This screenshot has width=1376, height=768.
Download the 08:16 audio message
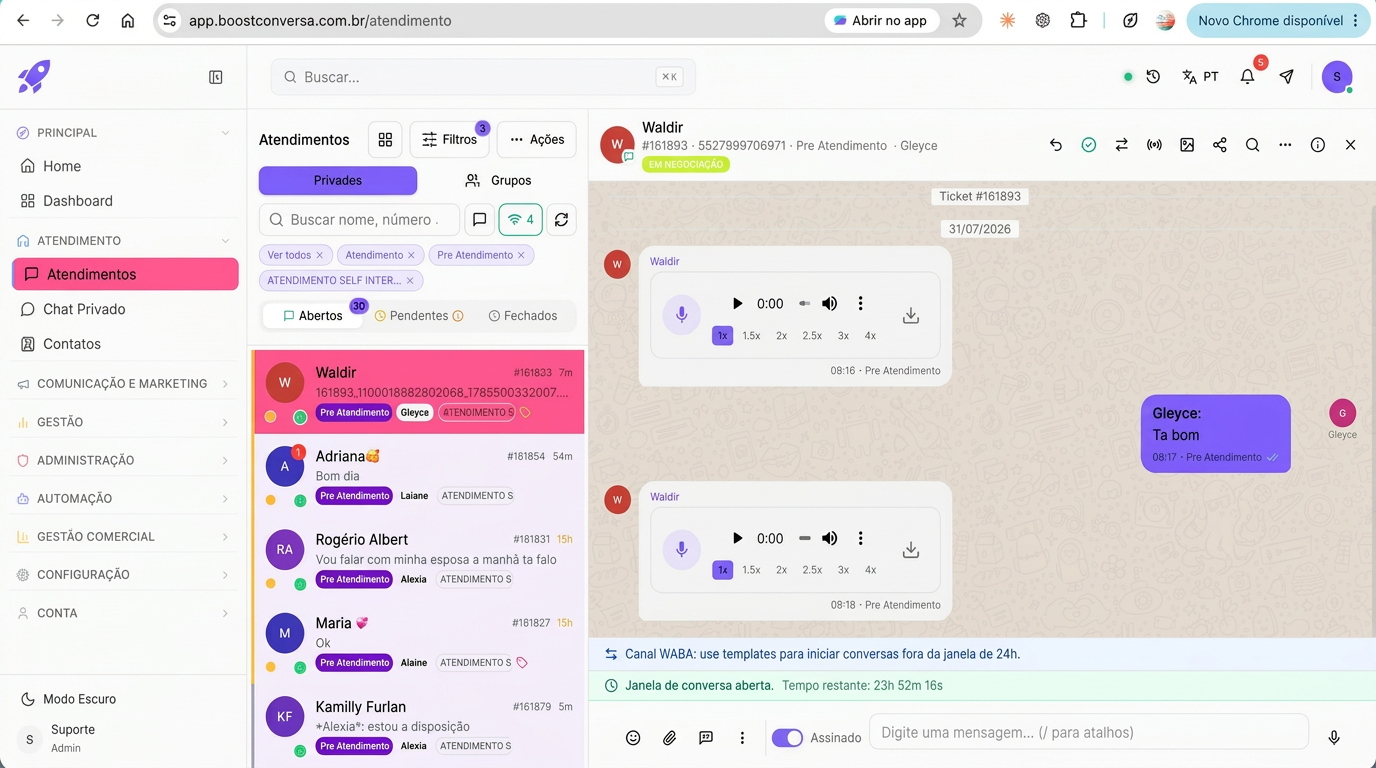pos(911,316)
